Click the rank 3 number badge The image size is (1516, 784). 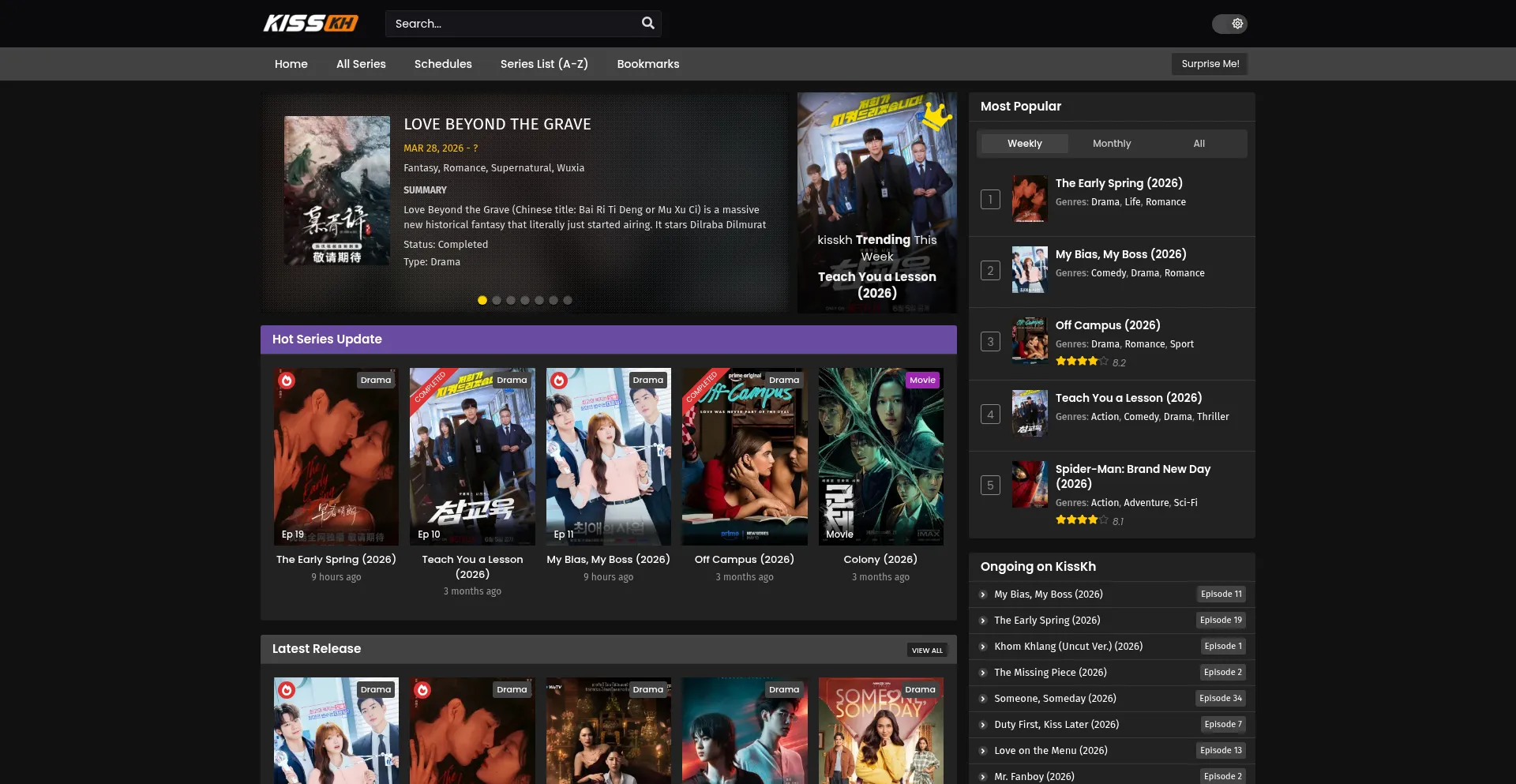pos(990,341)
